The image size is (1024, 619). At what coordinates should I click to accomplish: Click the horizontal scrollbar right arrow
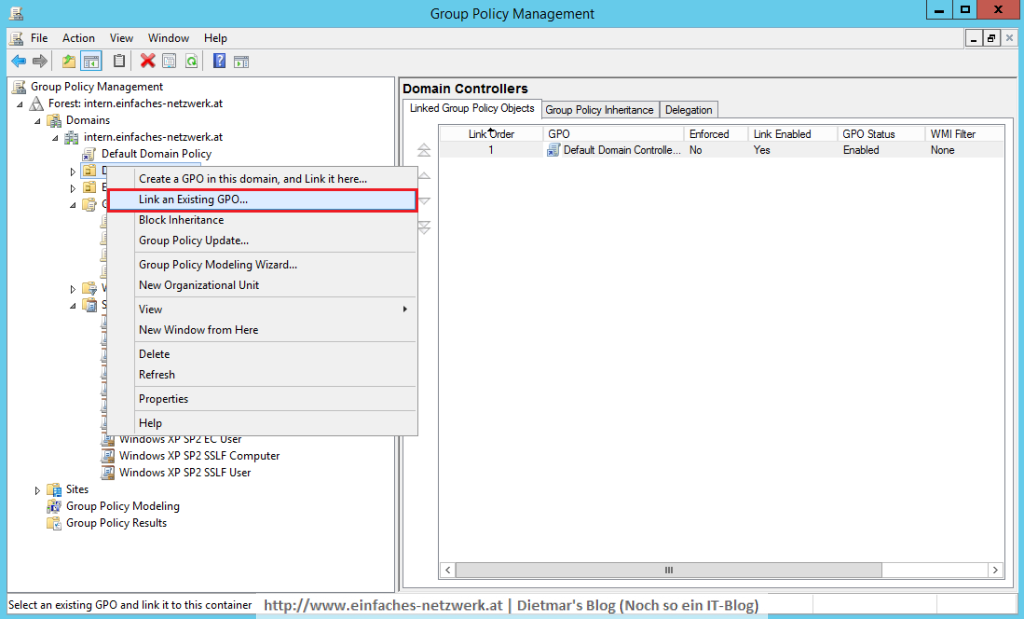pos(995,570)
